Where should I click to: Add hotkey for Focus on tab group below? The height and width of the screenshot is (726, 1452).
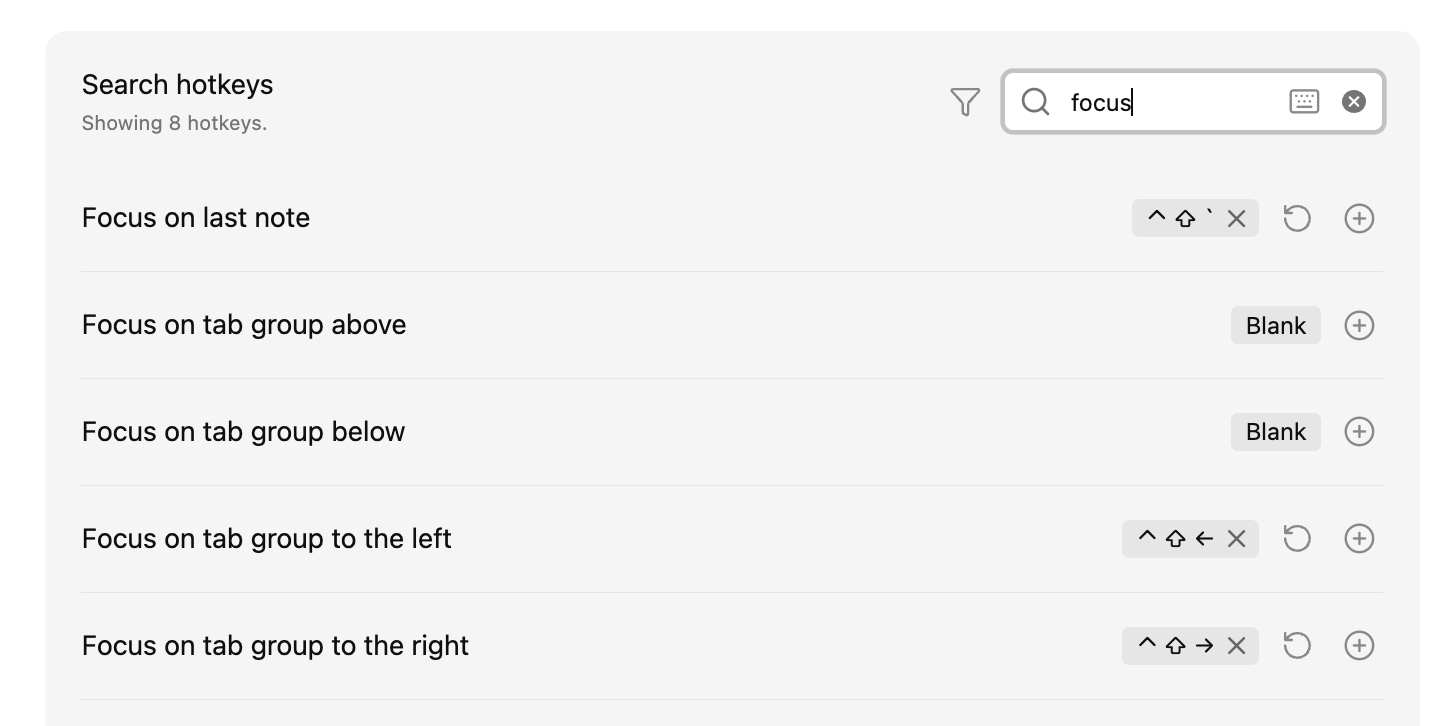click(1359, 432)
